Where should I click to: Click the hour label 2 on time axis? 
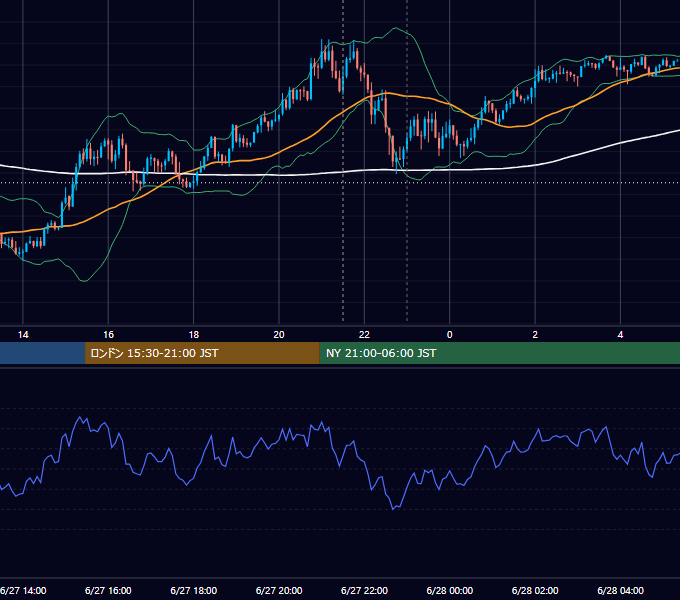coord(535,335)
